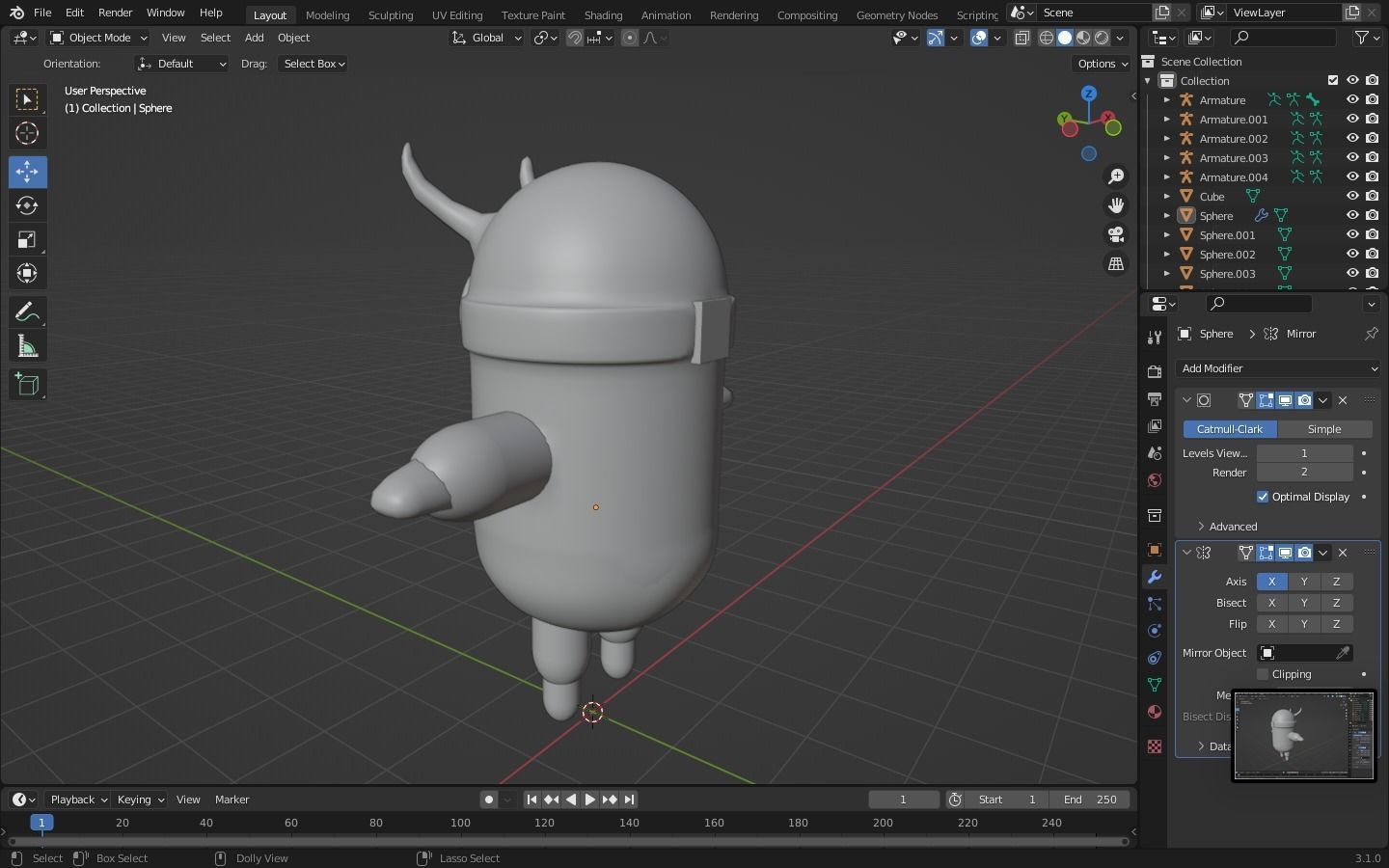1389x868 pixels.
Task: Select the Annotate pencil tool
Action: coord(27,312)
